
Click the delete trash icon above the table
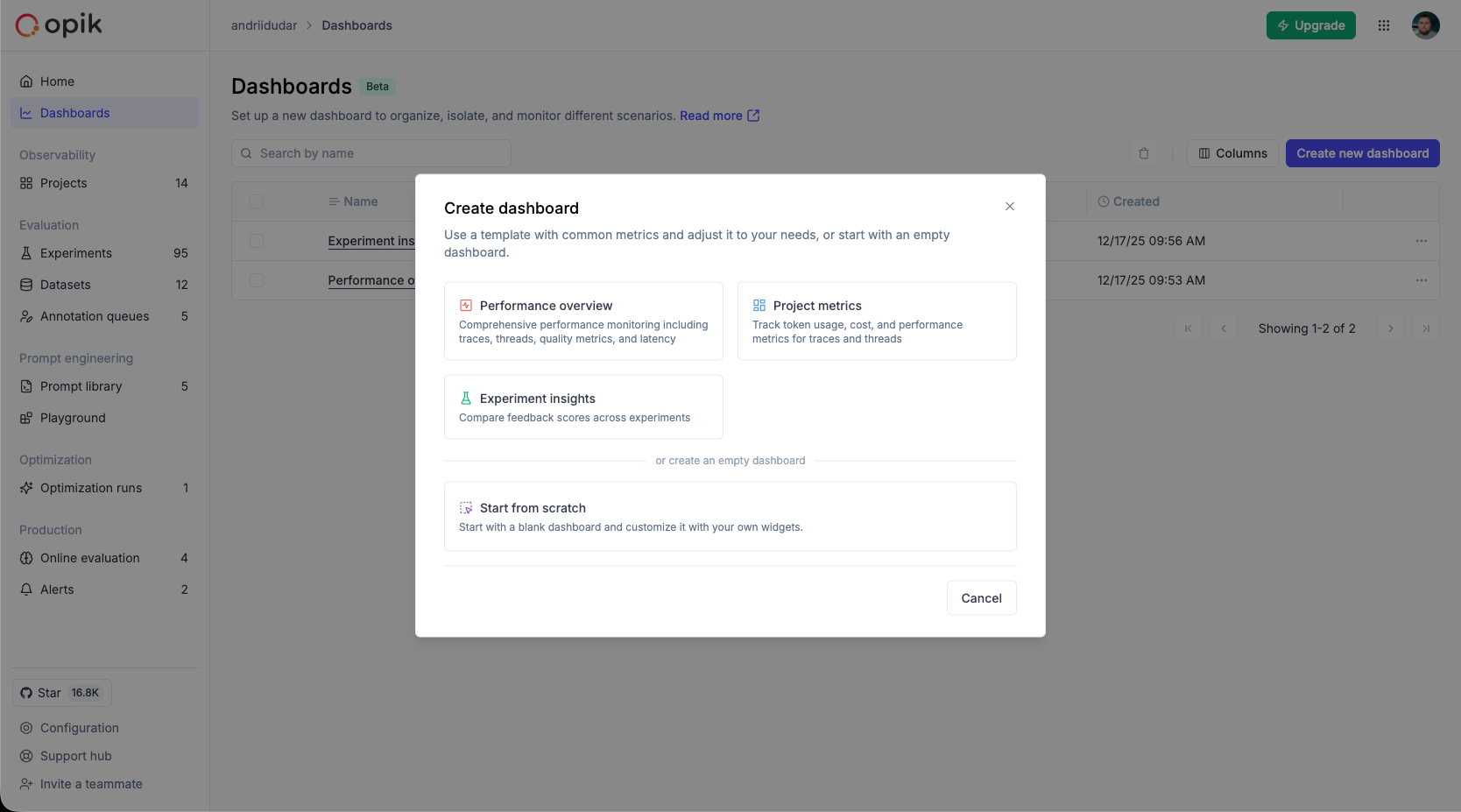coord(1143,152)
